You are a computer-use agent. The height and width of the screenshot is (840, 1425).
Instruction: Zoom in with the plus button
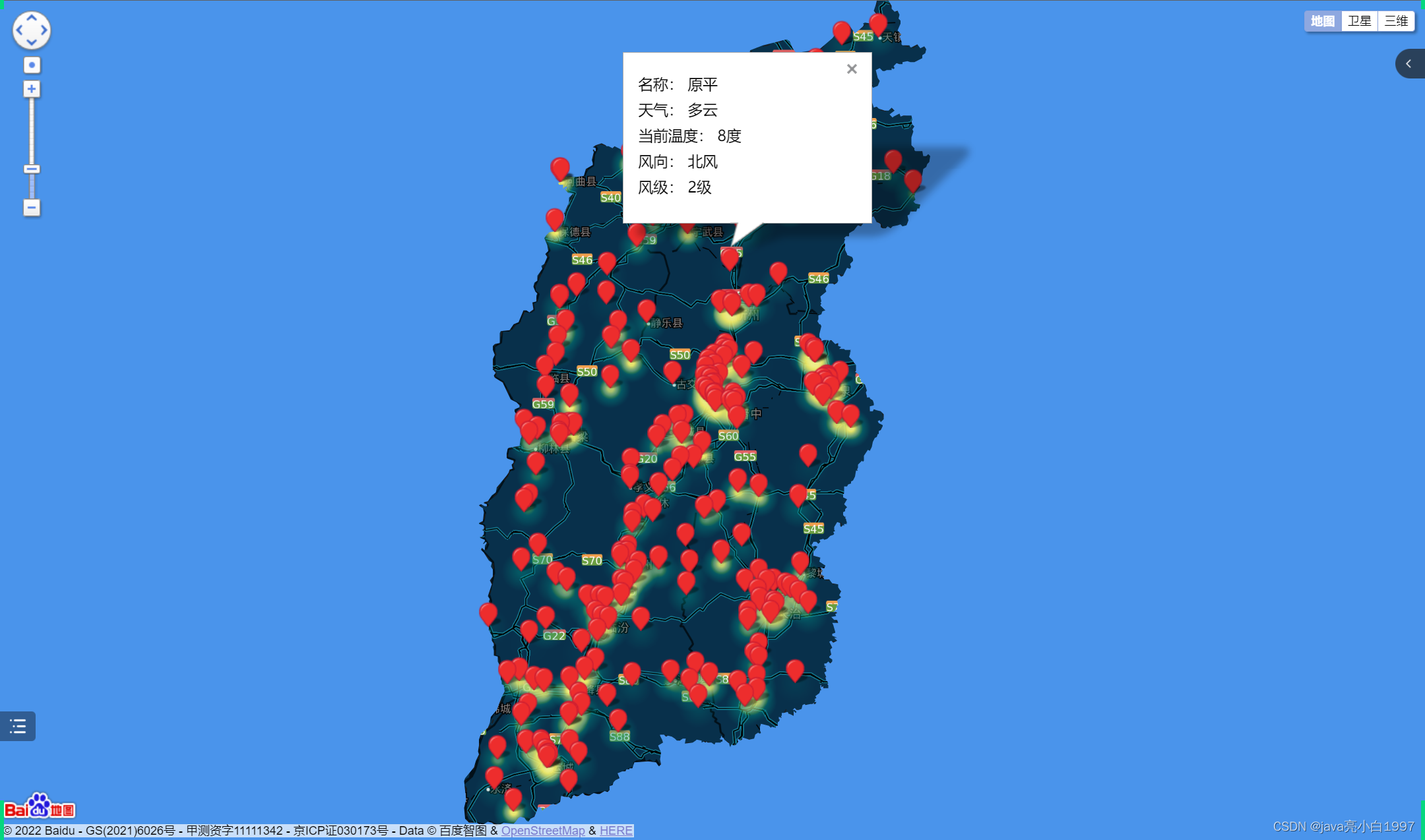click(x=32, y=89)
